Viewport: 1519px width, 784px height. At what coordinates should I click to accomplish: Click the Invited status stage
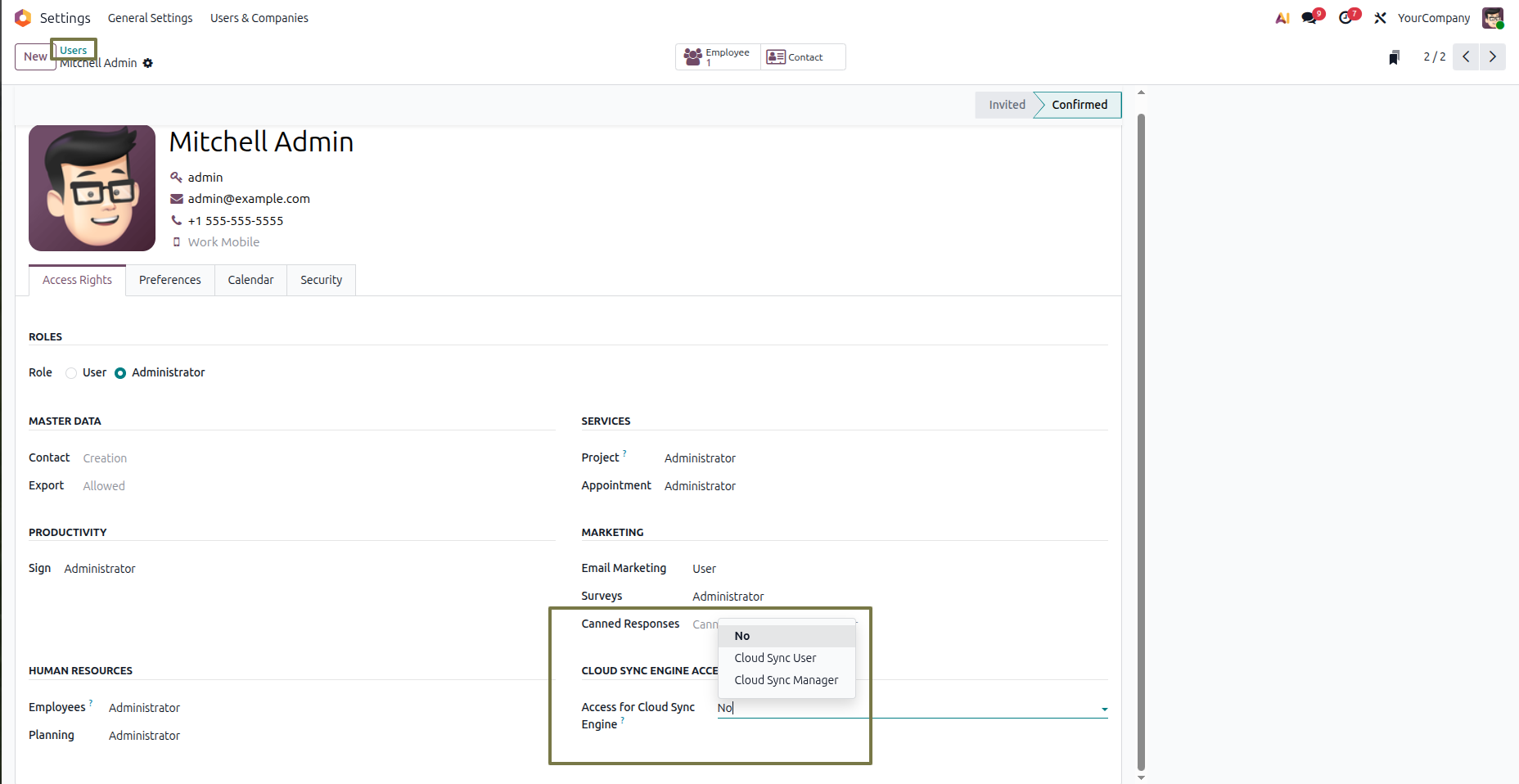tap(1007, 105)
